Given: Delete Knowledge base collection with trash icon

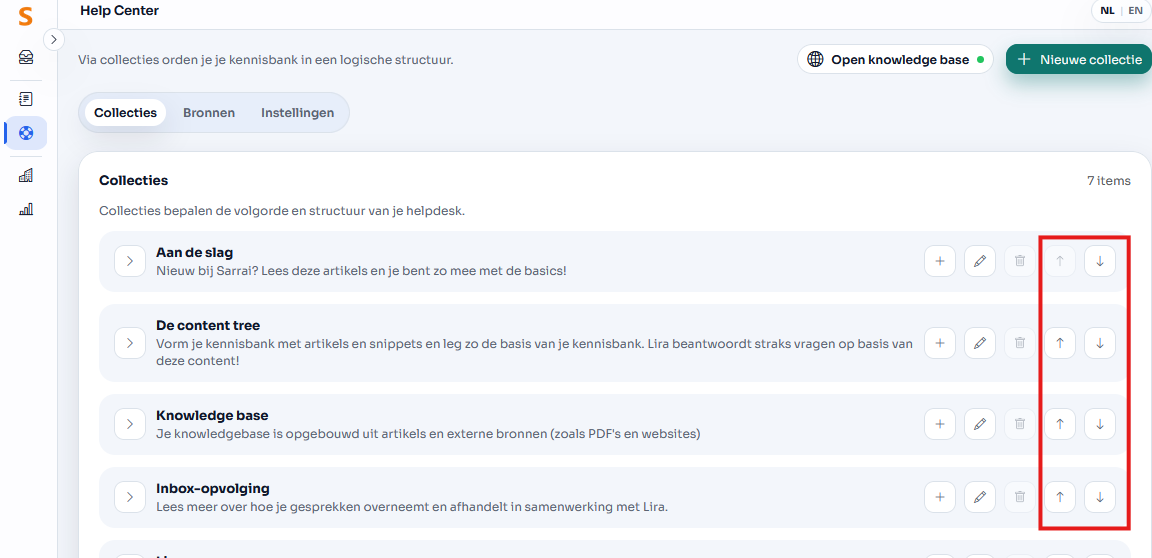Looking at the screenshot, I should [x=1020, y=424].
